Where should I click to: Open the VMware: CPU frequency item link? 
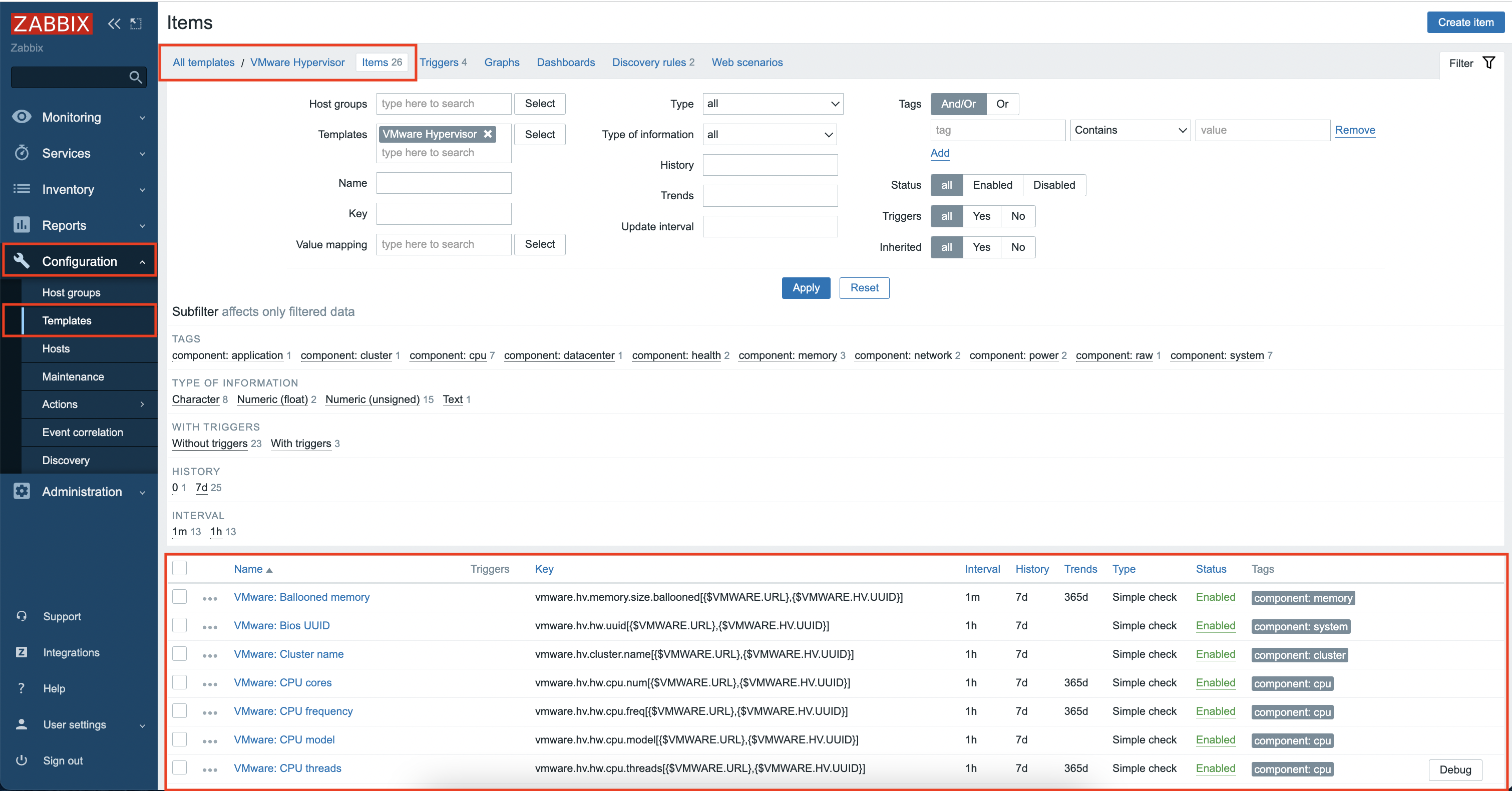tap(293, 711)
